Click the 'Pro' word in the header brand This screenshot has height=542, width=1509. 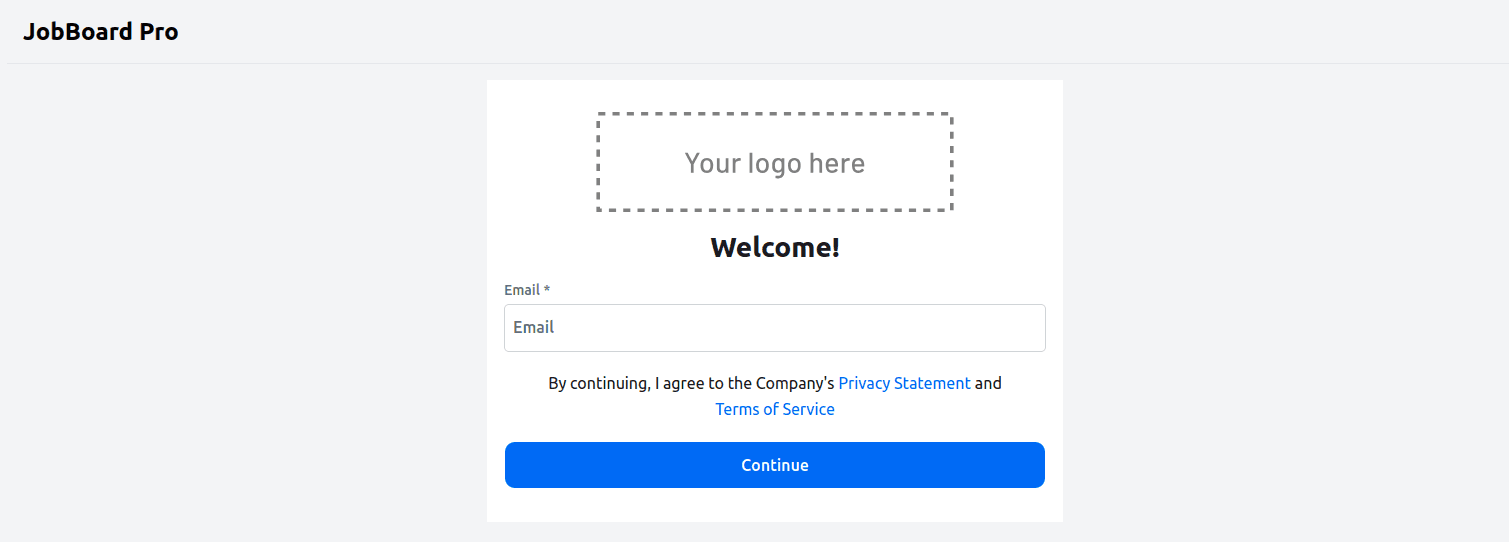tap(159, 32)
